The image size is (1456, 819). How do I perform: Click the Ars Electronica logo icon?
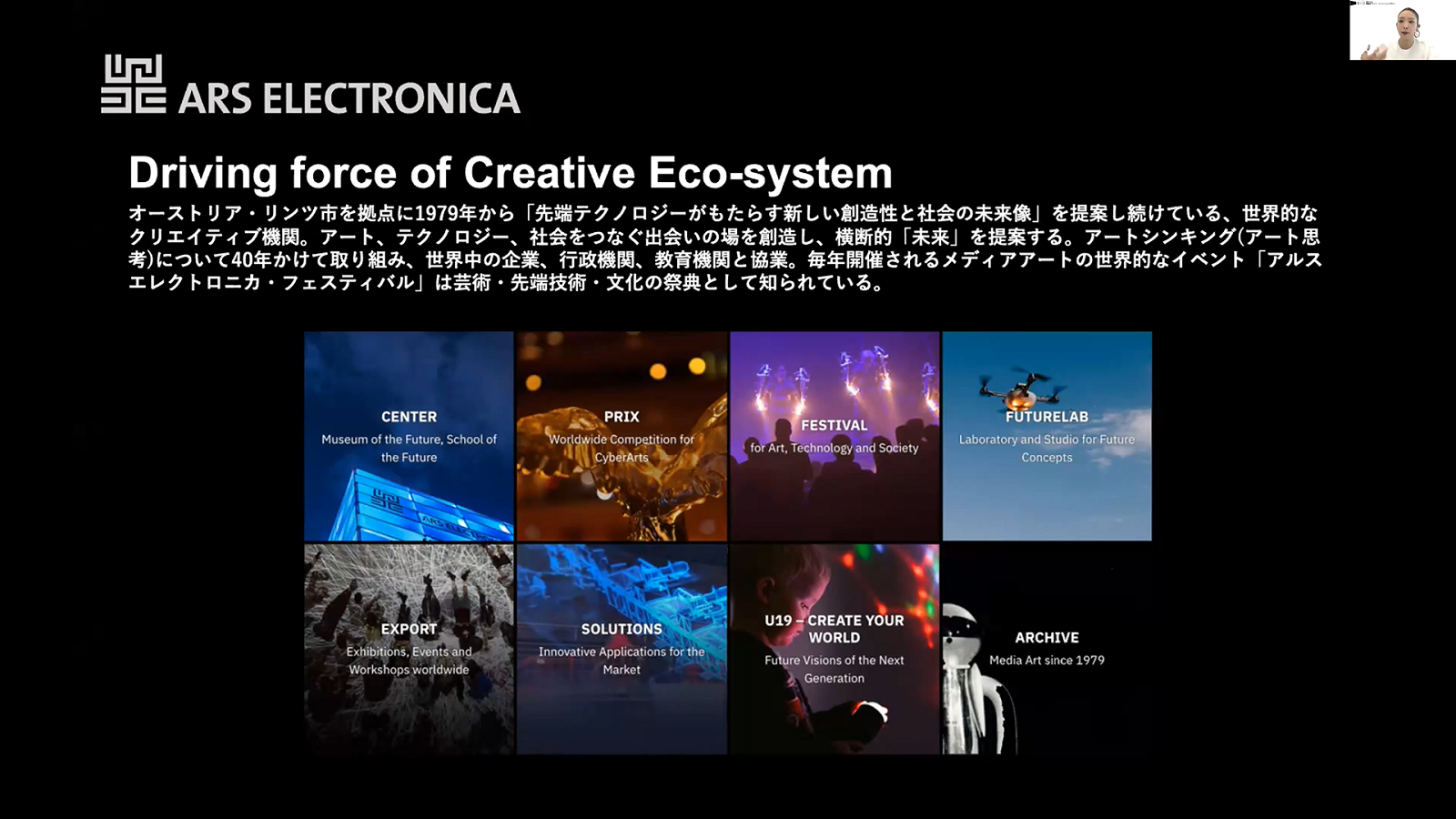click(x=133, y=84)
